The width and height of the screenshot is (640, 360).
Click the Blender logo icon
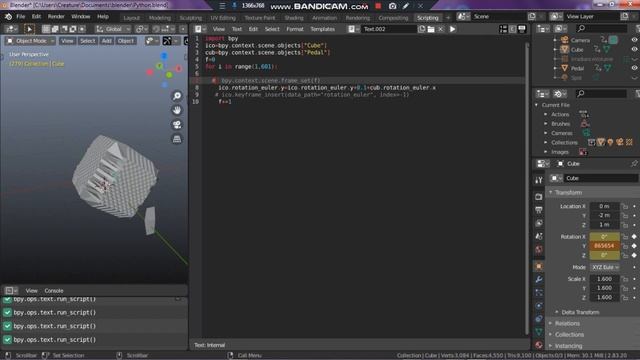(8, 17)
